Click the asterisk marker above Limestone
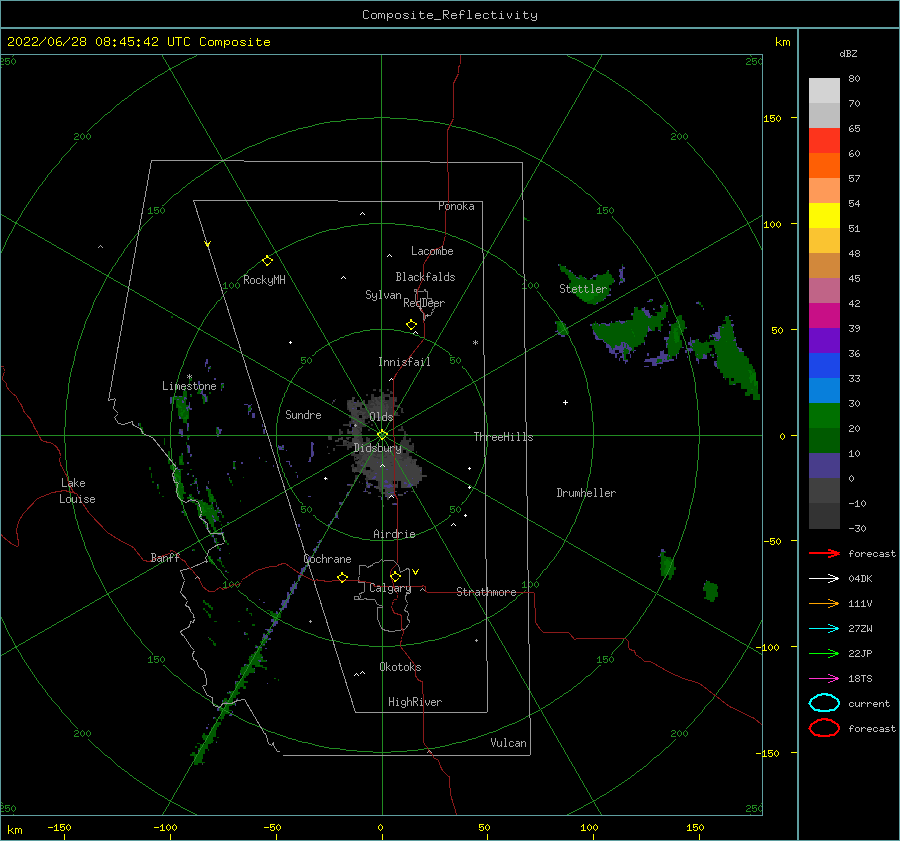This screenshot has height=841, width=900. pyautogui.click(x=189, y=377)
